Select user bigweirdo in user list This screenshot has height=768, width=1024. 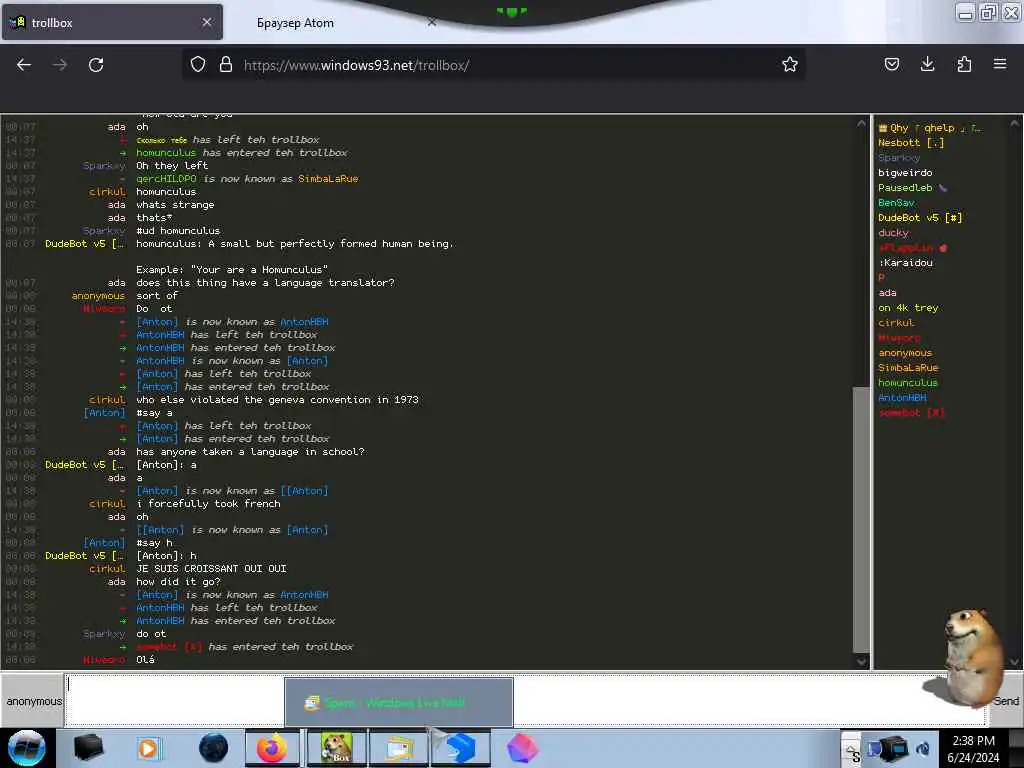[905, 172]
